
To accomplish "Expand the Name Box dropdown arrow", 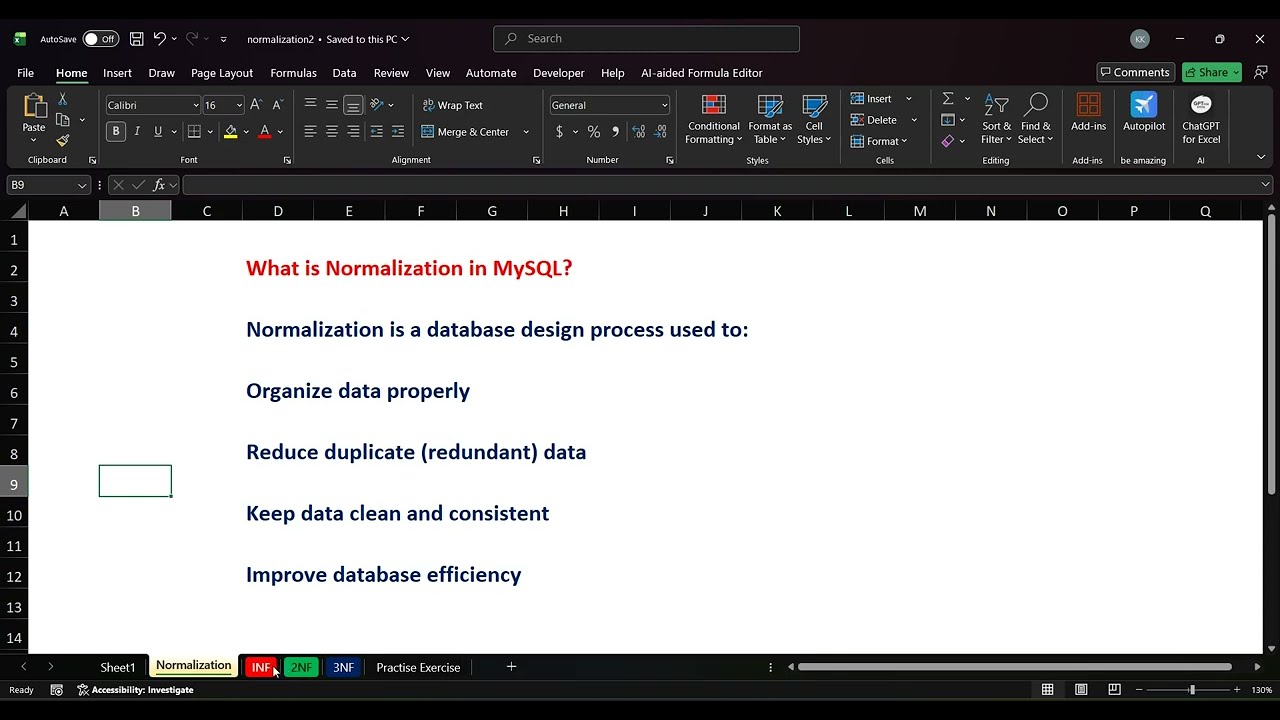I will [x=81, y=185].
